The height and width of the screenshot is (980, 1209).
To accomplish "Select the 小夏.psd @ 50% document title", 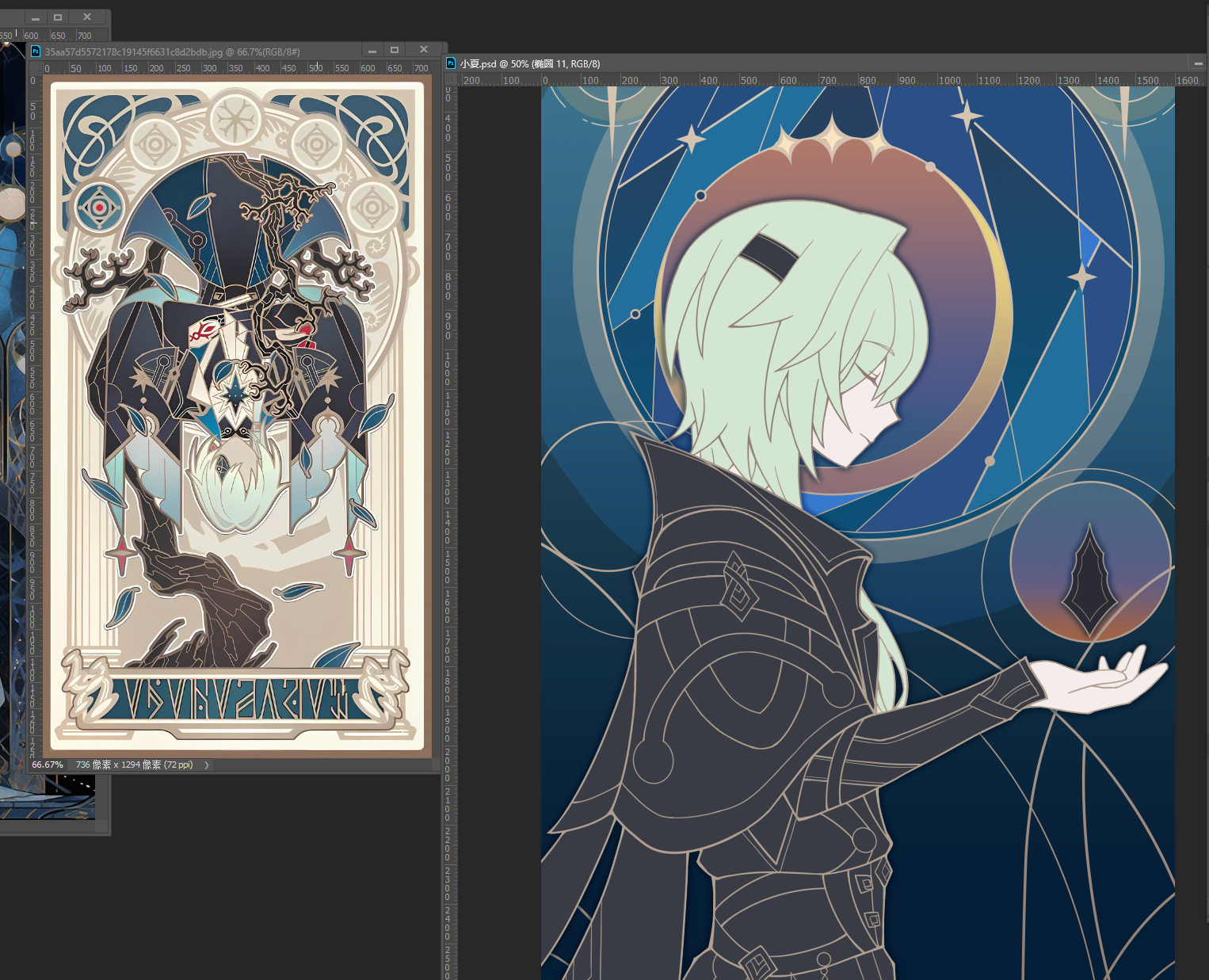I will click(x=530, y=64).
